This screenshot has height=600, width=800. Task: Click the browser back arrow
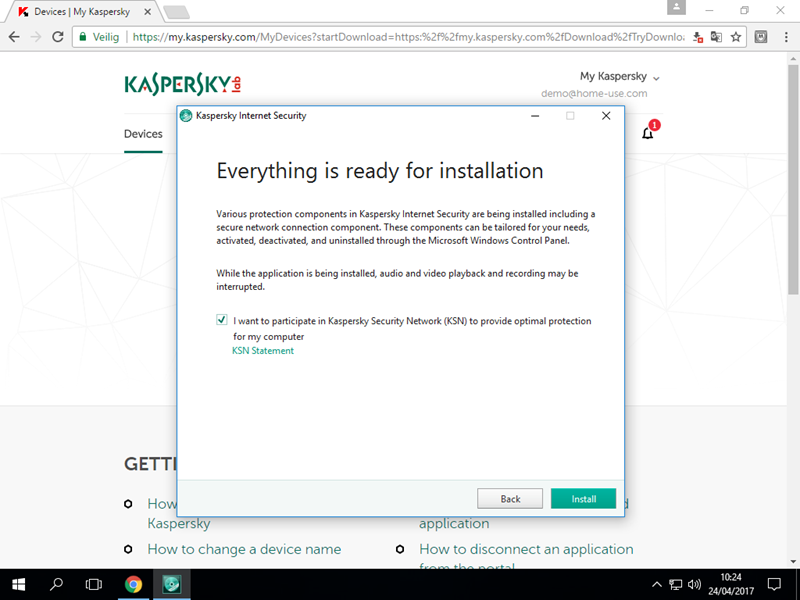tap(14, 36)
